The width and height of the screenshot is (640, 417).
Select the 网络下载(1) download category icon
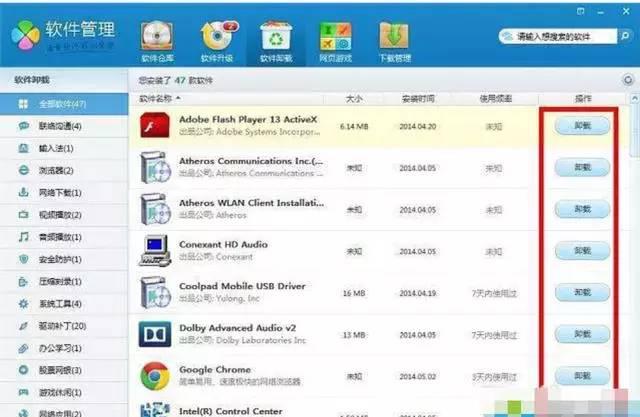pyautogui.click(x=24, y=192)
